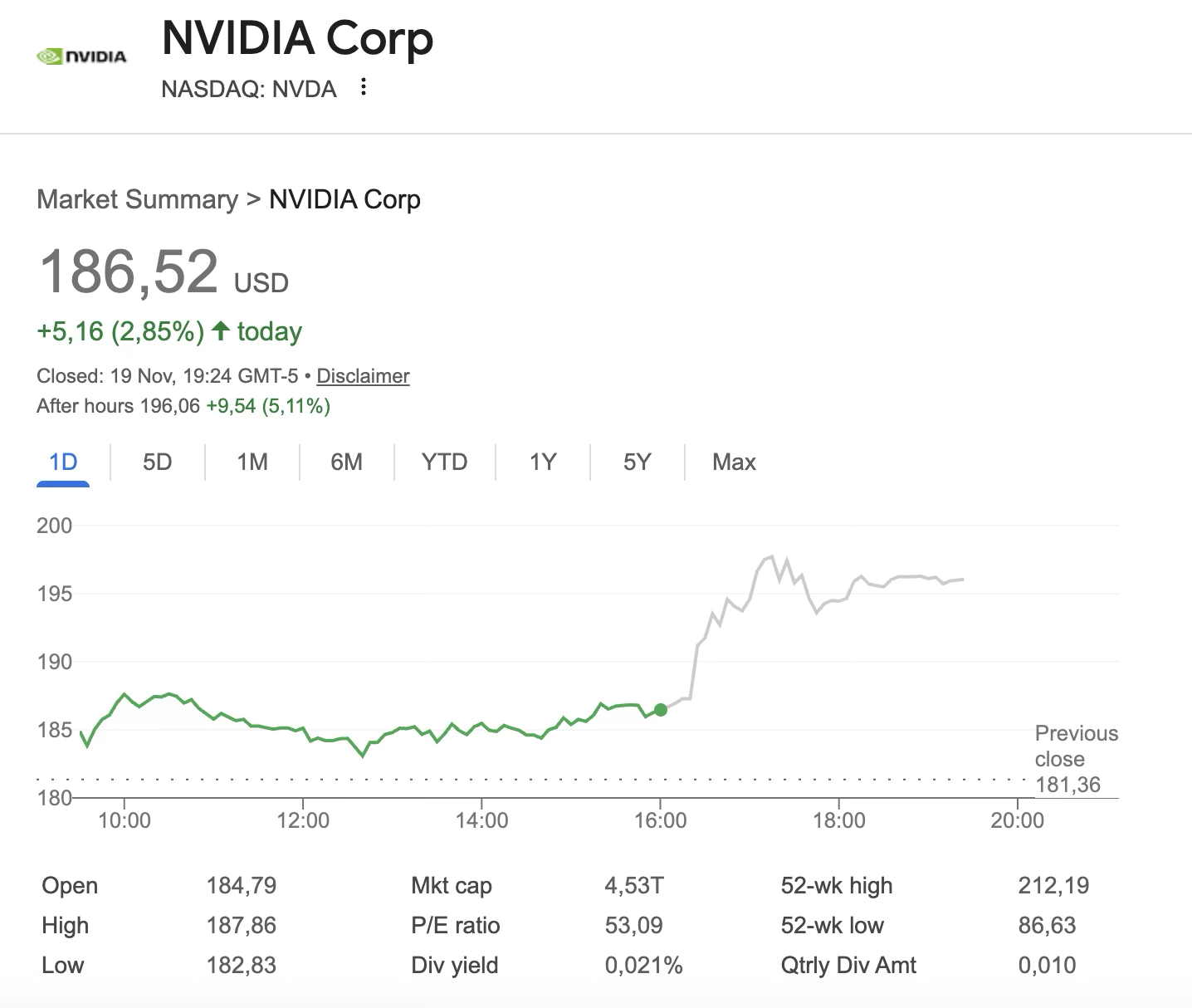1192x1008 pixels.
Task: Open the 1Y chart range
Action: (x=543, y=462)
